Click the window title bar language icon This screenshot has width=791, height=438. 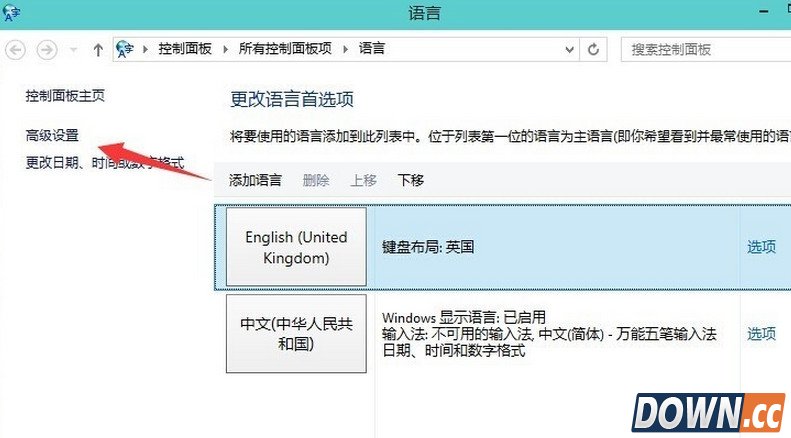point(11,12)
